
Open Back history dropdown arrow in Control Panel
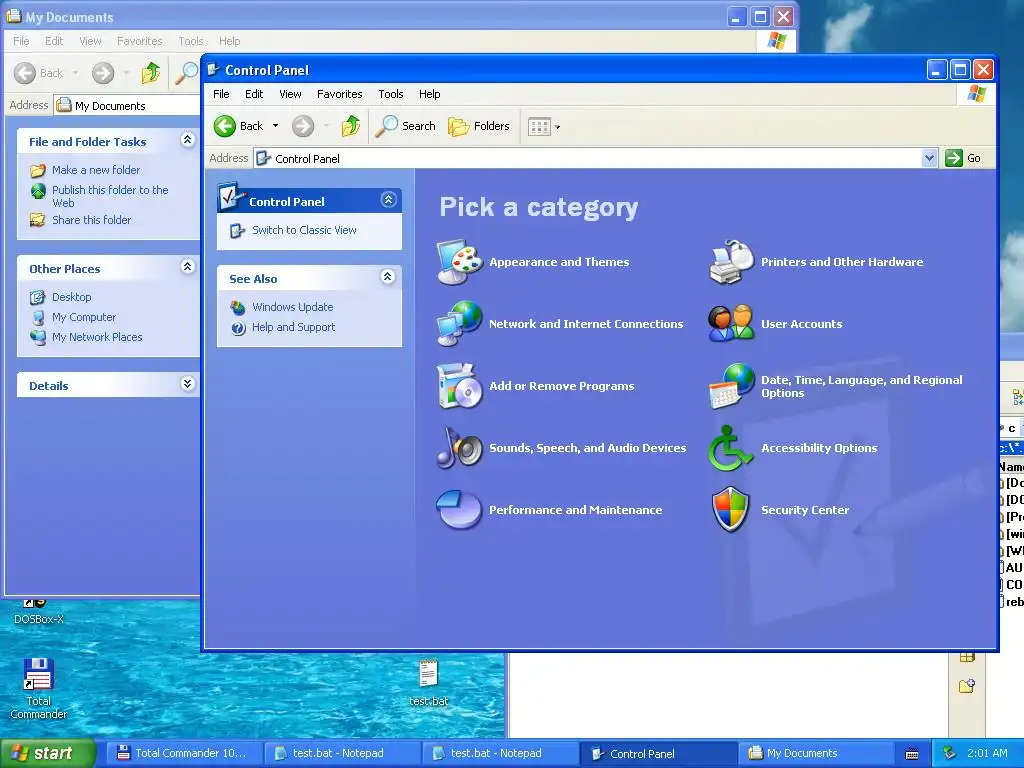click(x=276, y=126)
